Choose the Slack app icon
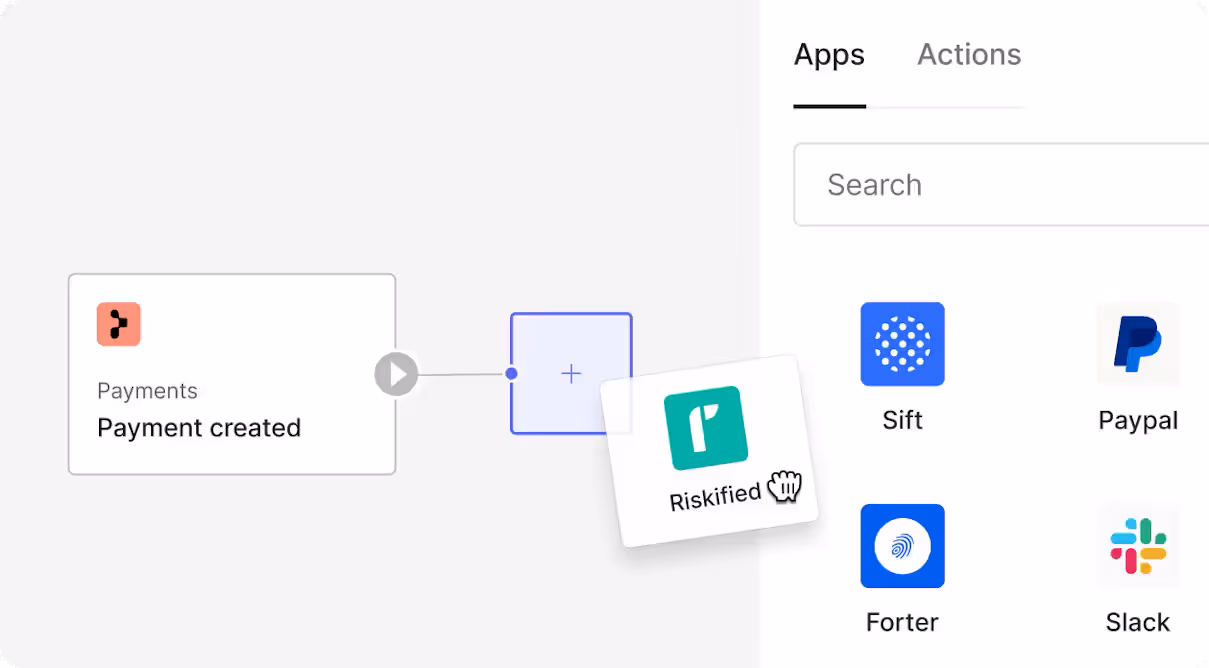Image resolution: width=1209 pixels, height=668 pixels. tap(1138, 546)
